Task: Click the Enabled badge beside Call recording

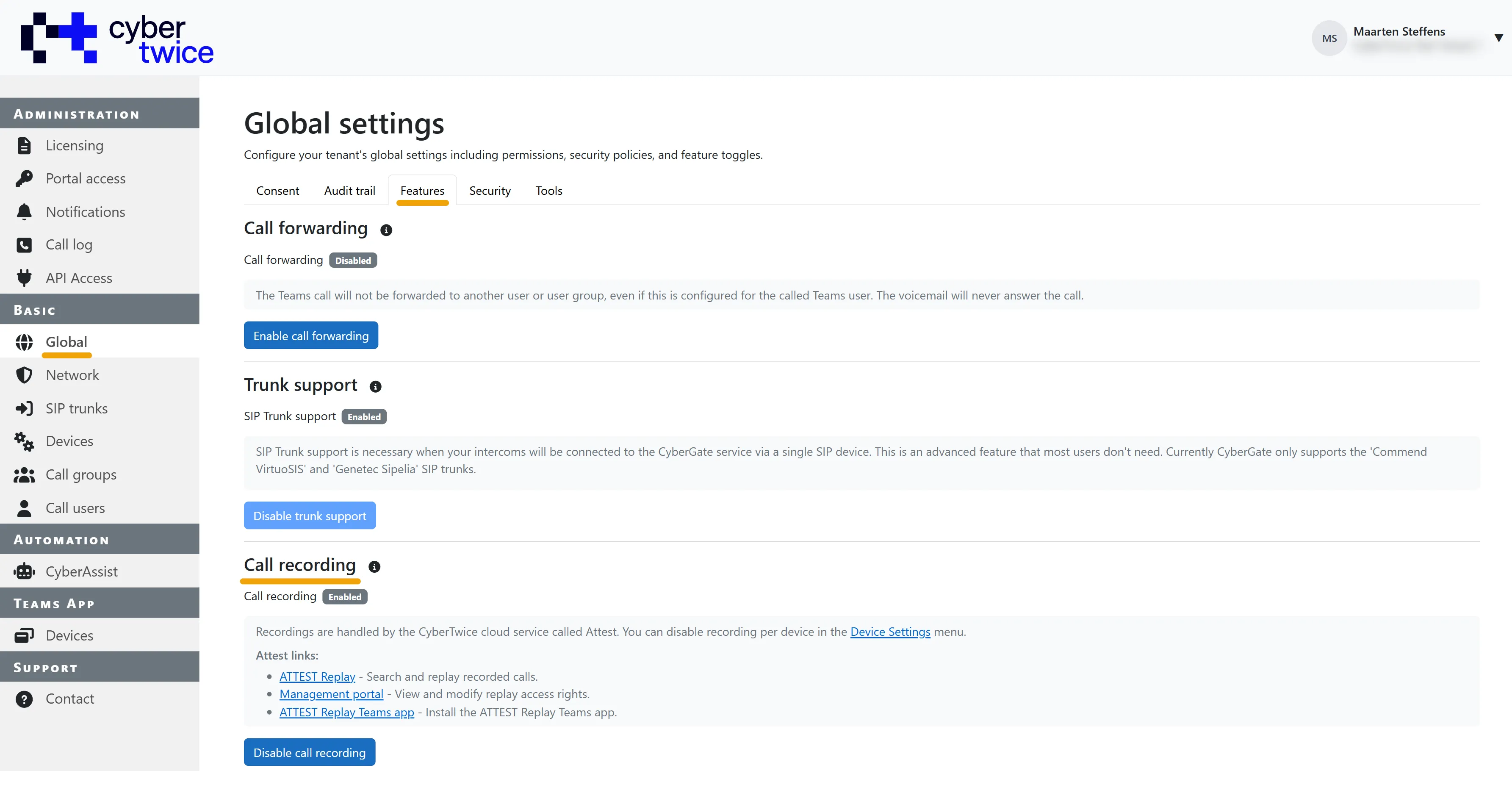Action: [345, 597]
